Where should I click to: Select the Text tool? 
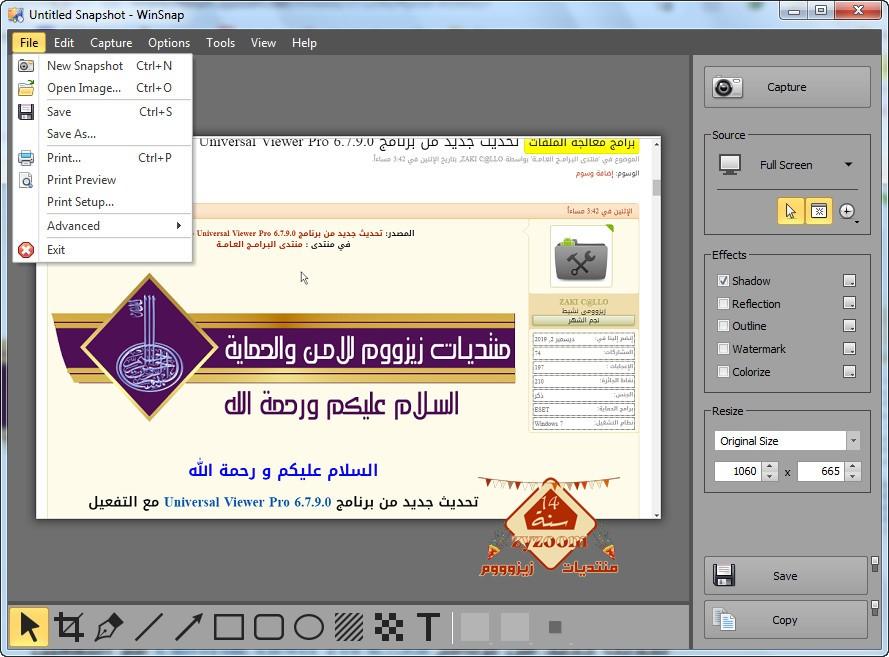pyautogui.click(x=429, y=627)
